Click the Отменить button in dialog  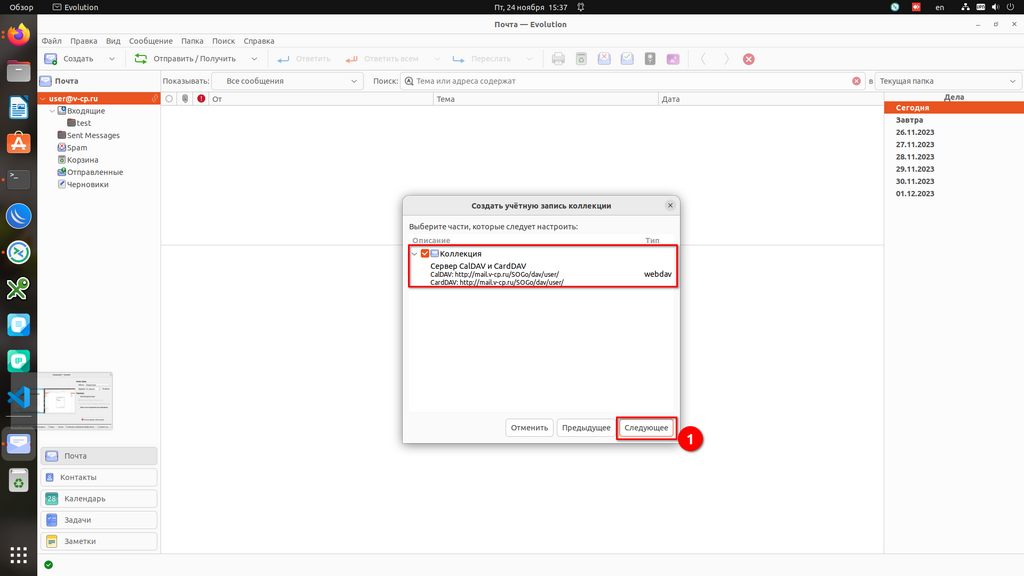(x=529, y=428)
